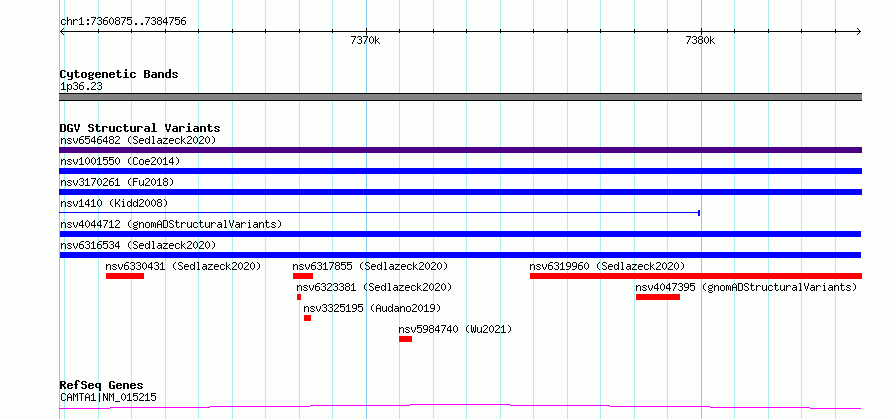Click the blue nsv4044712 variant bar
Viewport: 890px width, 419px height.
[460, 234]
